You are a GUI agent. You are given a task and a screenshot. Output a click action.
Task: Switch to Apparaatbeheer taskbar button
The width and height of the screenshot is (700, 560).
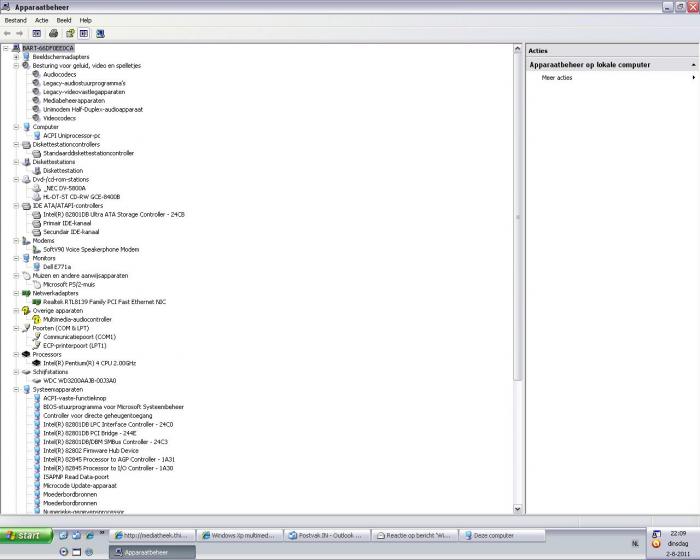(x=152, y=552)
